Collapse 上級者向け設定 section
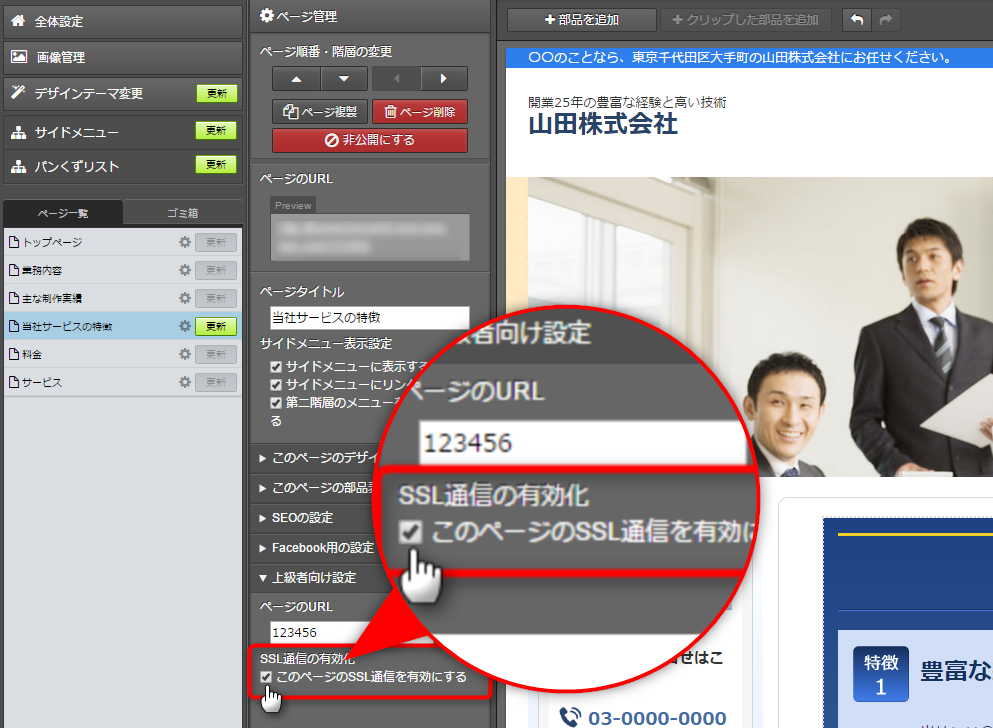 pyautogui.click(x=313, y=578)
